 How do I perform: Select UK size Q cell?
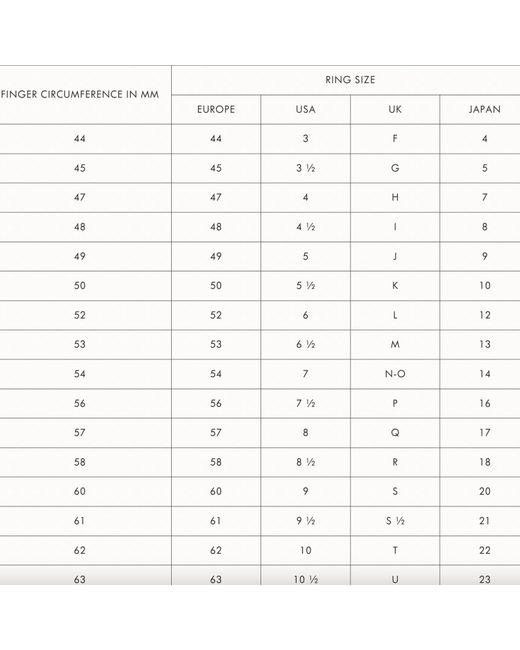click(x=395, y=433)
